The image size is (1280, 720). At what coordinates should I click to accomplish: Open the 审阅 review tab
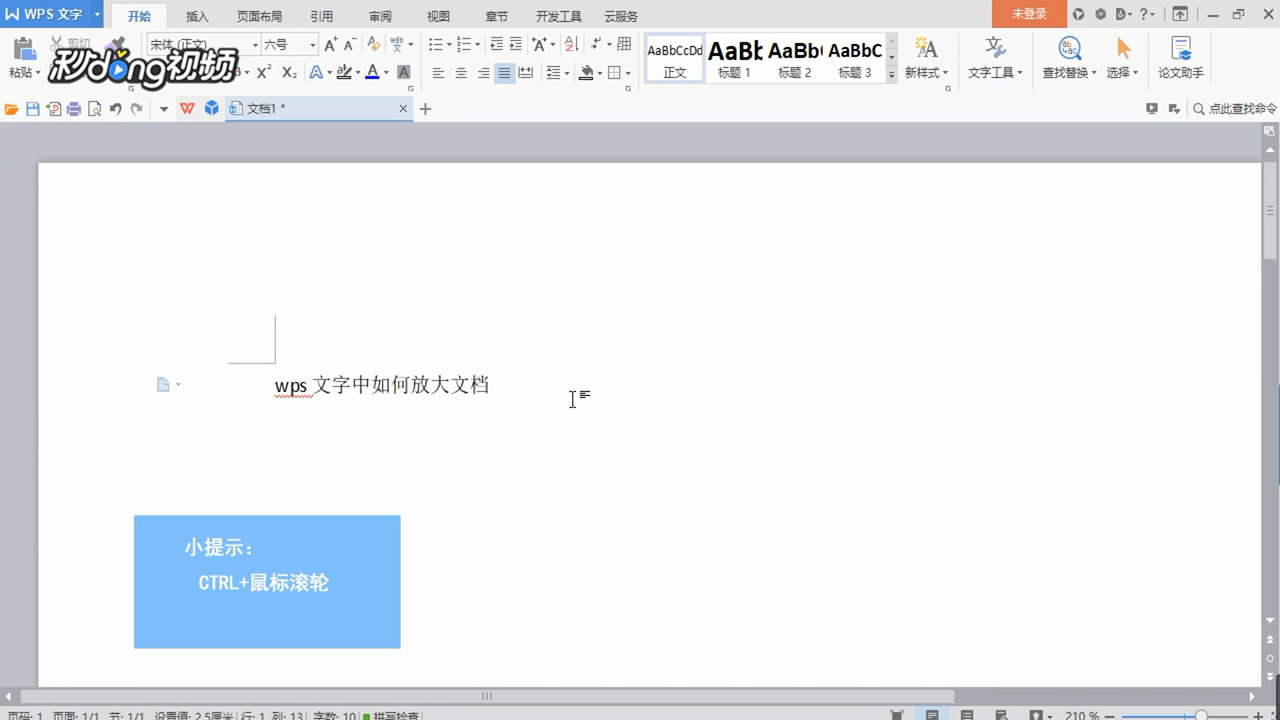coord(380,15)
